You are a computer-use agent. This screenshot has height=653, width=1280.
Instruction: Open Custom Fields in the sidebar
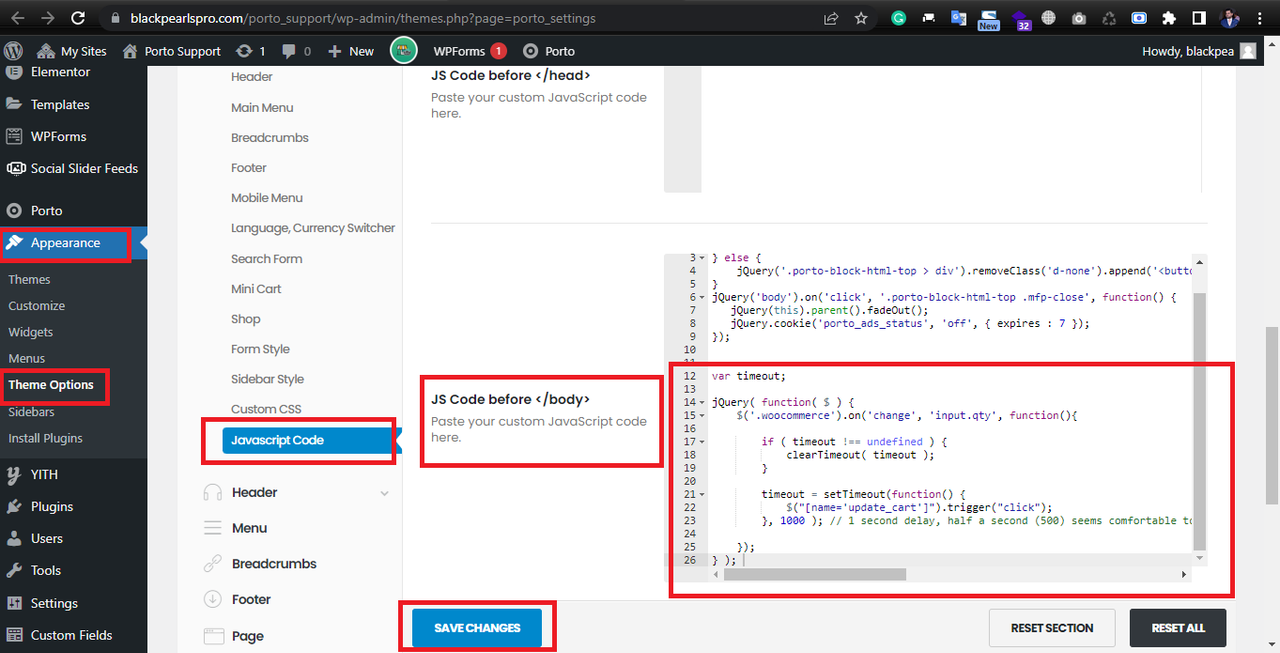point(73,635)
